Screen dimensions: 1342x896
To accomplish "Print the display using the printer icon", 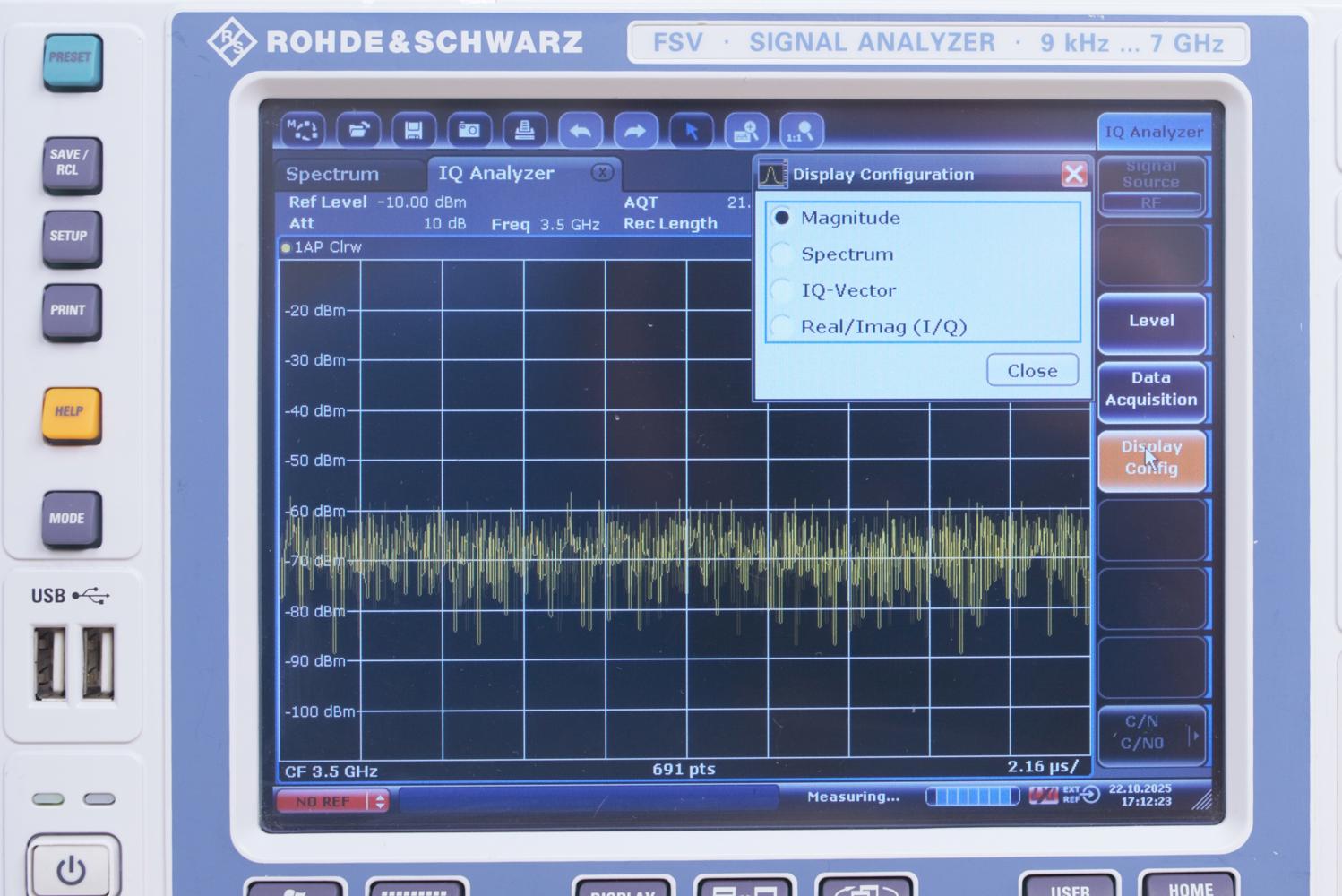I will tap(525, 130).
